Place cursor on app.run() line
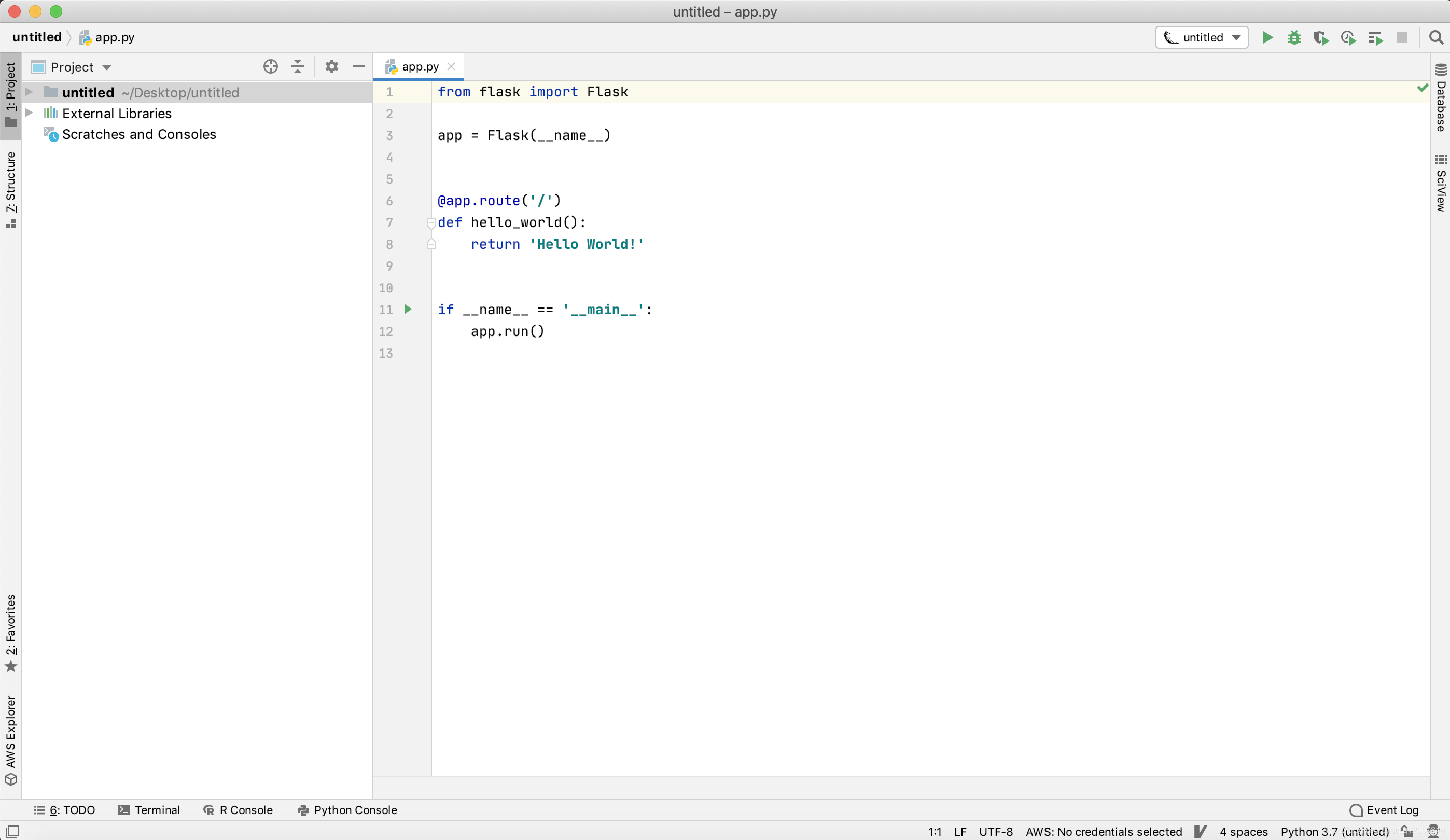This screenshot has width=1450, height=840. pyautogui.click(x=507, y=331)
